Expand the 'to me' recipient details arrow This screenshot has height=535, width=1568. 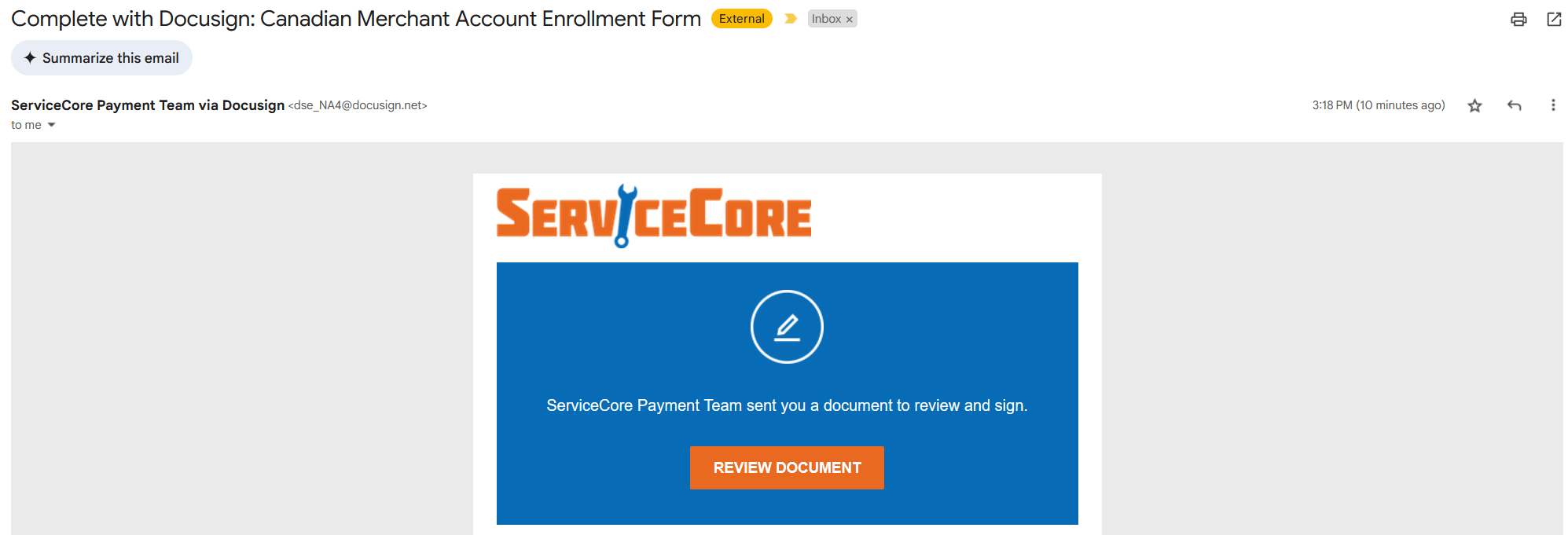coord(52,125)
